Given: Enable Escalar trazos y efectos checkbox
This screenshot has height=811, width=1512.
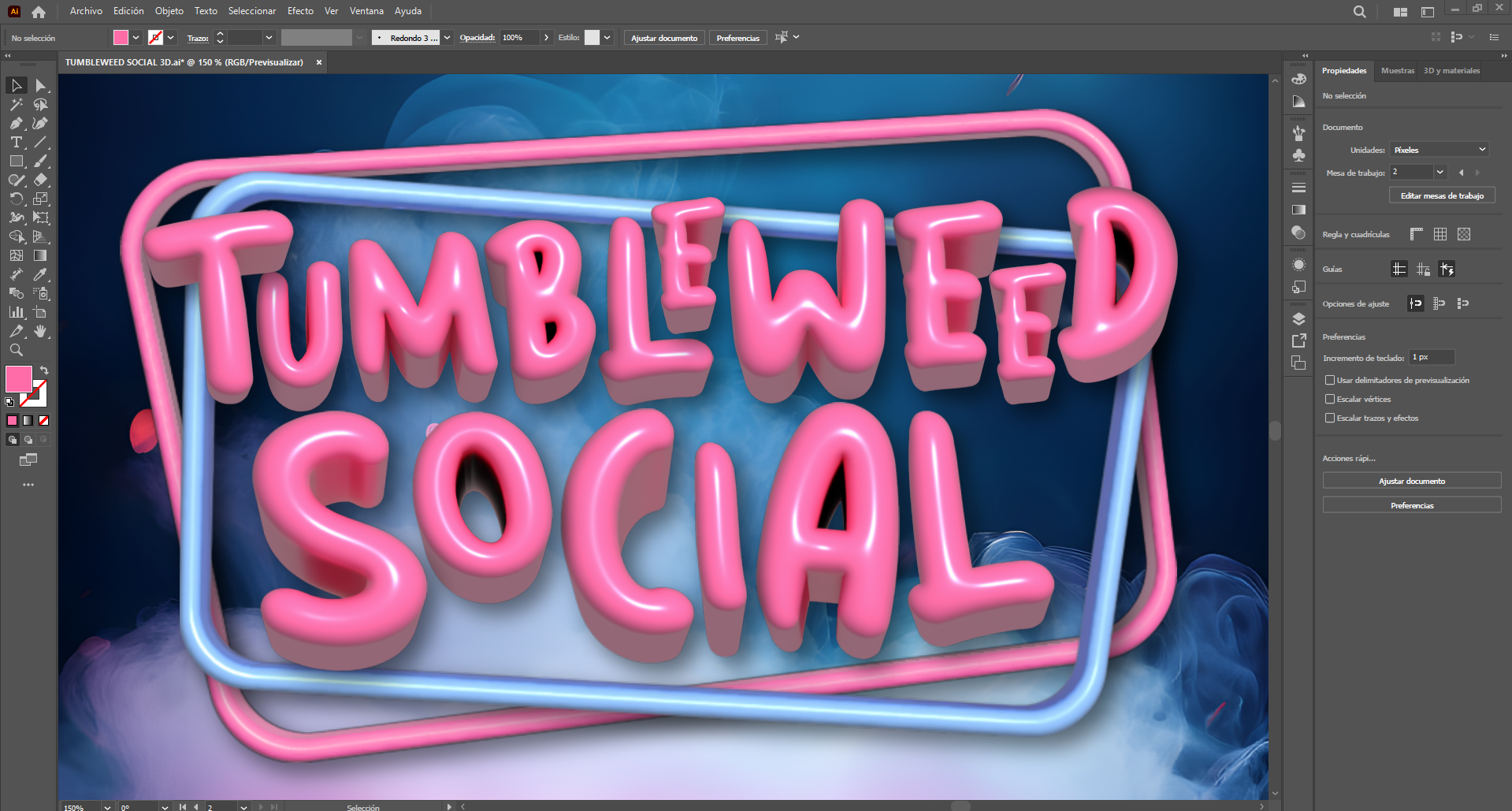Looking at the screenshot, I should coord(1330,418).
